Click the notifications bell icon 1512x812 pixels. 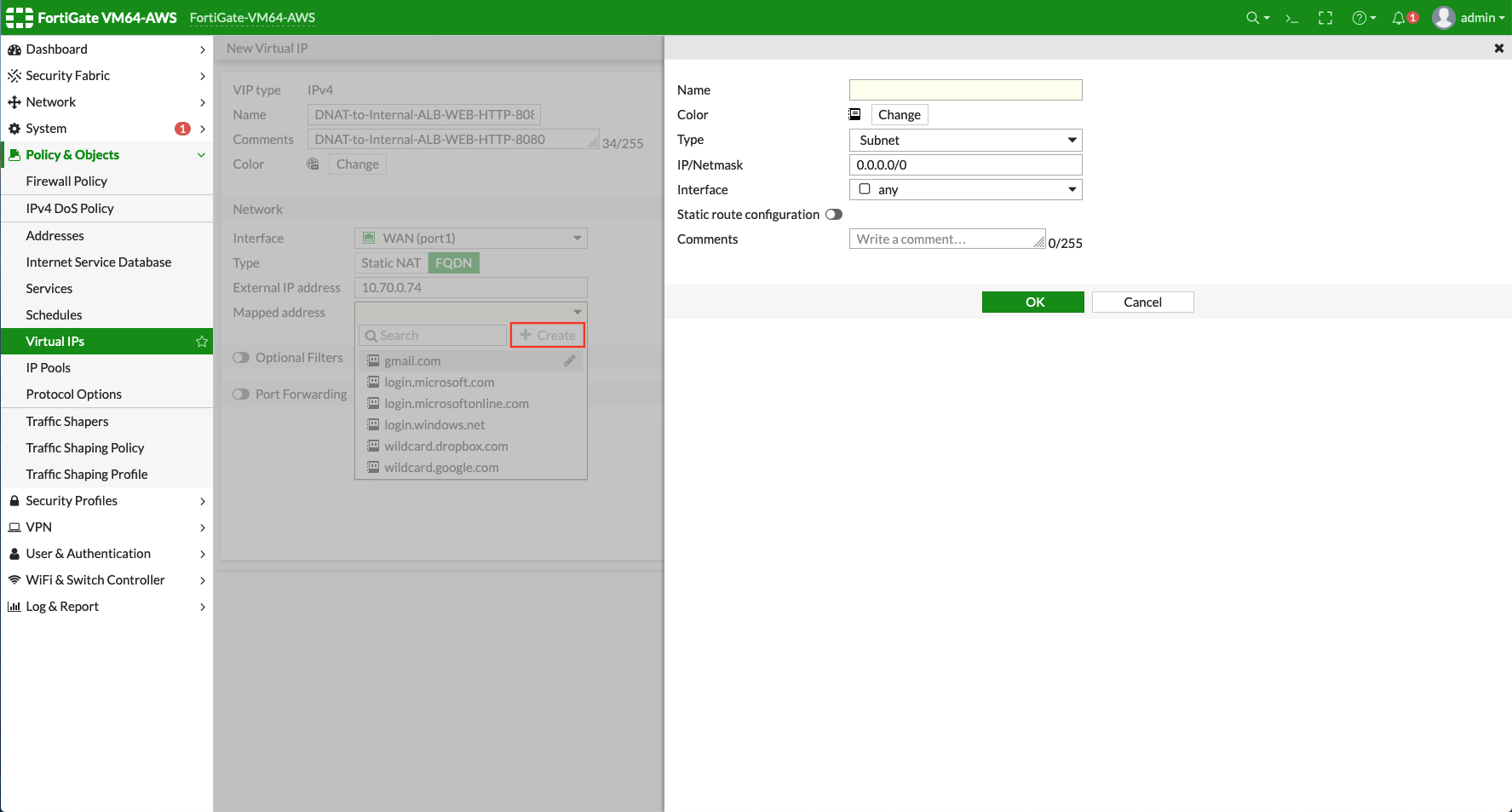coord(1399,18)
